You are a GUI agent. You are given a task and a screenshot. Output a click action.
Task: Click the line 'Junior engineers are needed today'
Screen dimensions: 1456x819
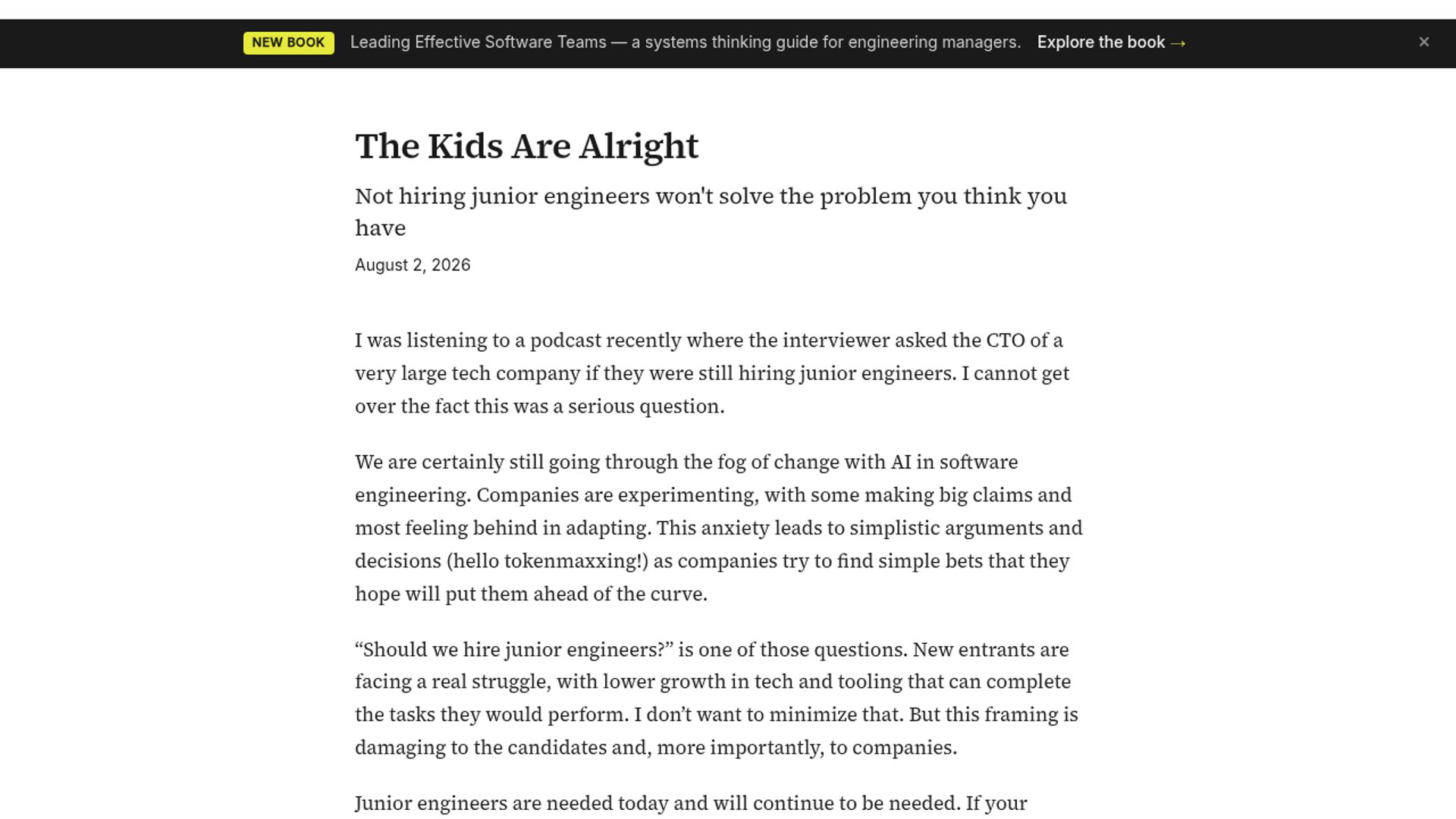(x=691, y=803)
